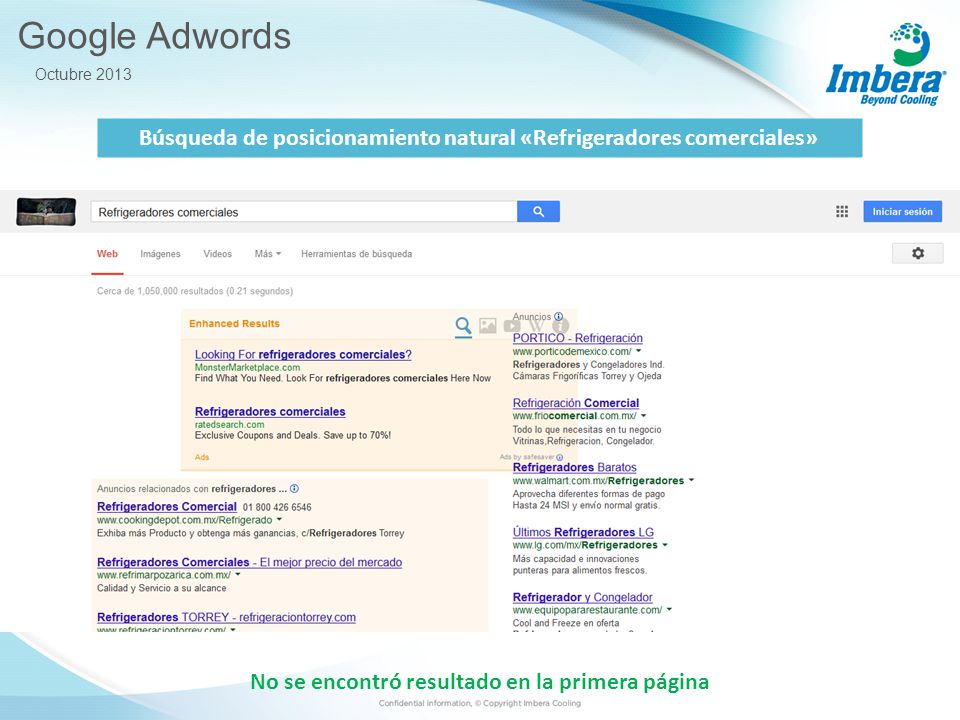Click Confidential information copyright footer
Screen dimensions: 960x720
point(479,703)
